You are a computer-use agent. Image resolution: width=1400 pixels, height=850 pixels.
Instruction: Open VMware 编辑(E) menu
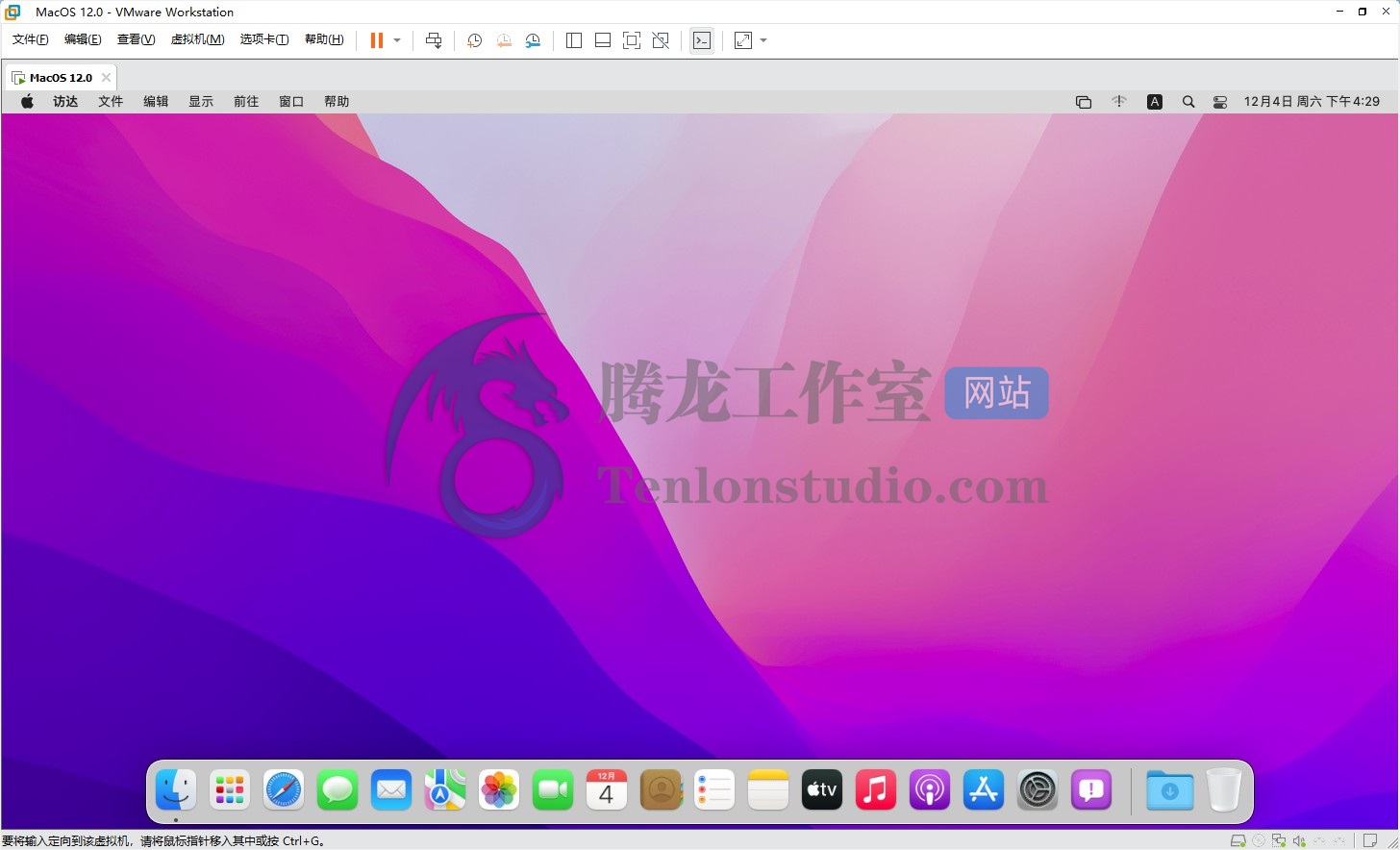click(x=83, y=39)
